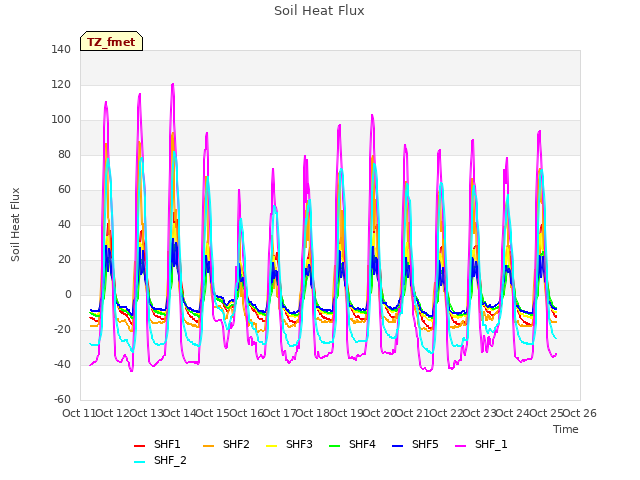Click the 80 y-axis tick label
This screenshot has height=480, width=640.
[x=64, y=154]
